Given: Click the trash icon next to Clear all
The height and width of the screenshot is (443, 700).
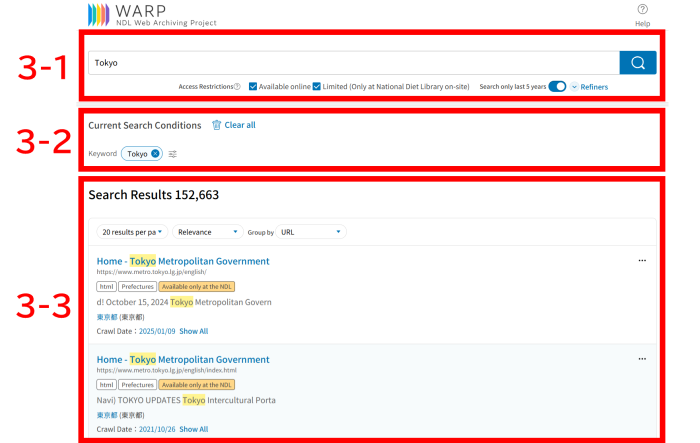Looking at the screenshot, I should click(x=217, y=125).
